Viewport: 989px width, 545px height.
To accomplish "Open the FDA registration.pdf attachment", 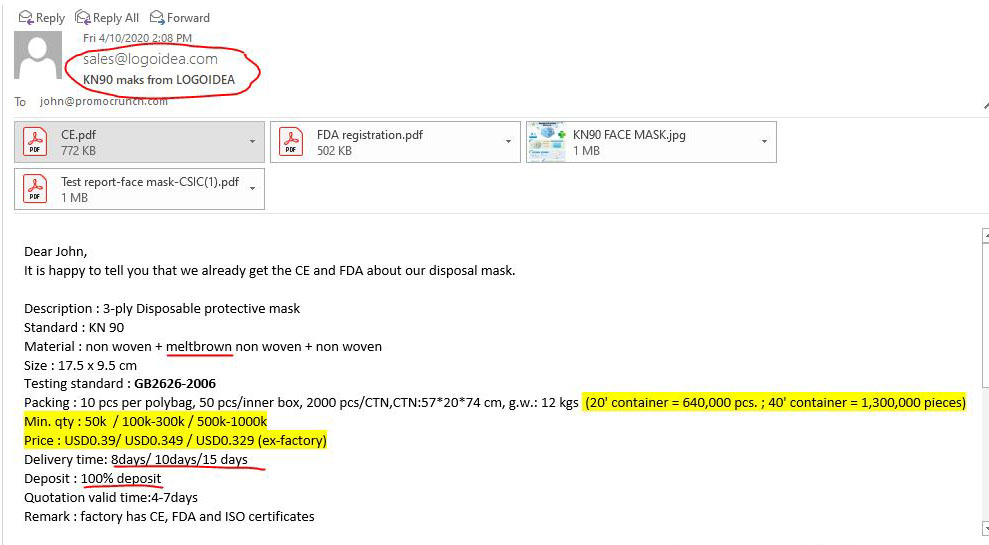I will click(395, 142).
